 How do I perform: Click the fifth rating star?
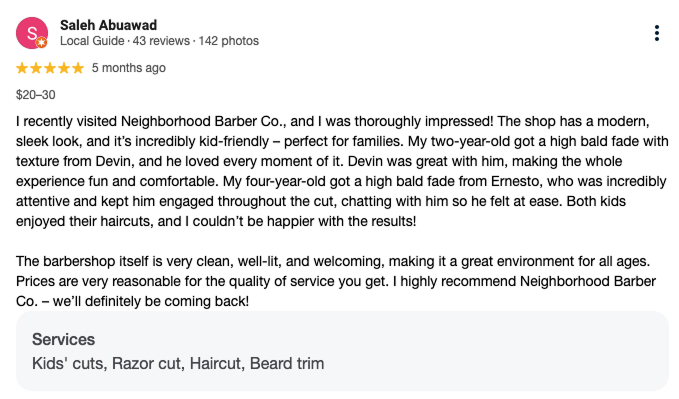click(x=78, y=68)
